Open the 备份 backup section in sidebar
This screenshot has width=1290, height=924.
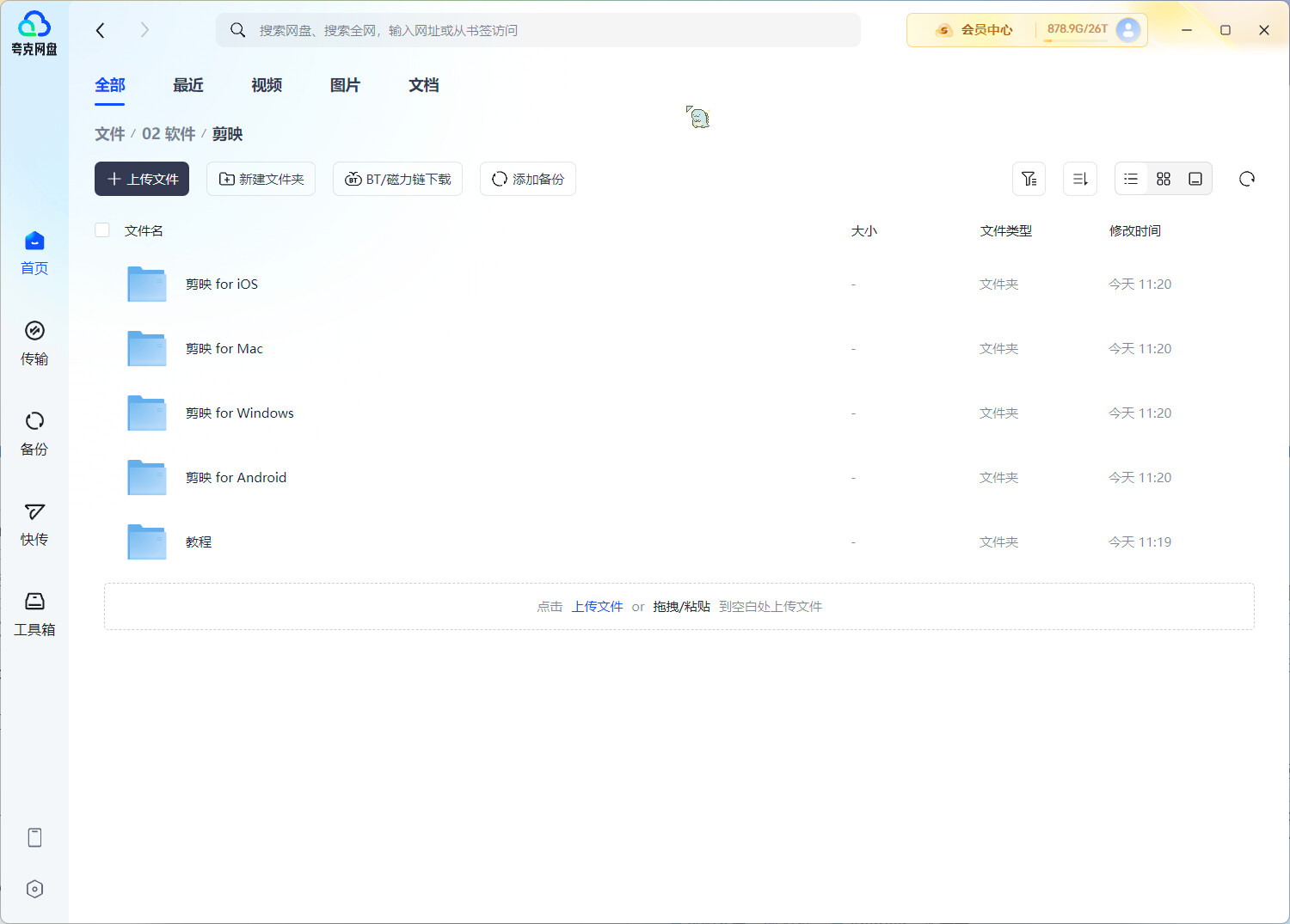(34, 432)
